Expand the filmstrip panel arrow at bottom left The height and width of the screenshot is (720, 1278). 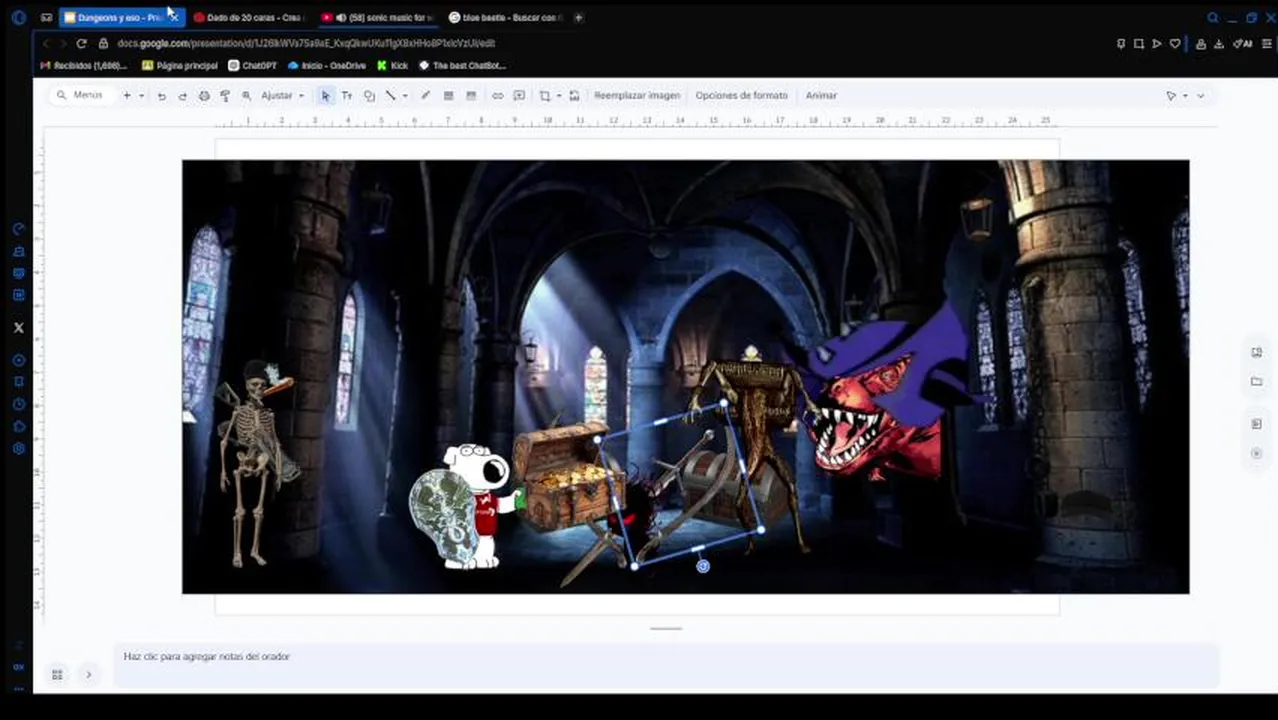point(88,675)
